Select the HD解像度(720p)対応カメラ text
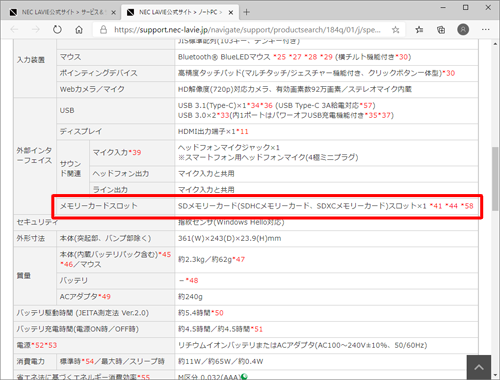The image size is (500, 380). pos(225,89)
